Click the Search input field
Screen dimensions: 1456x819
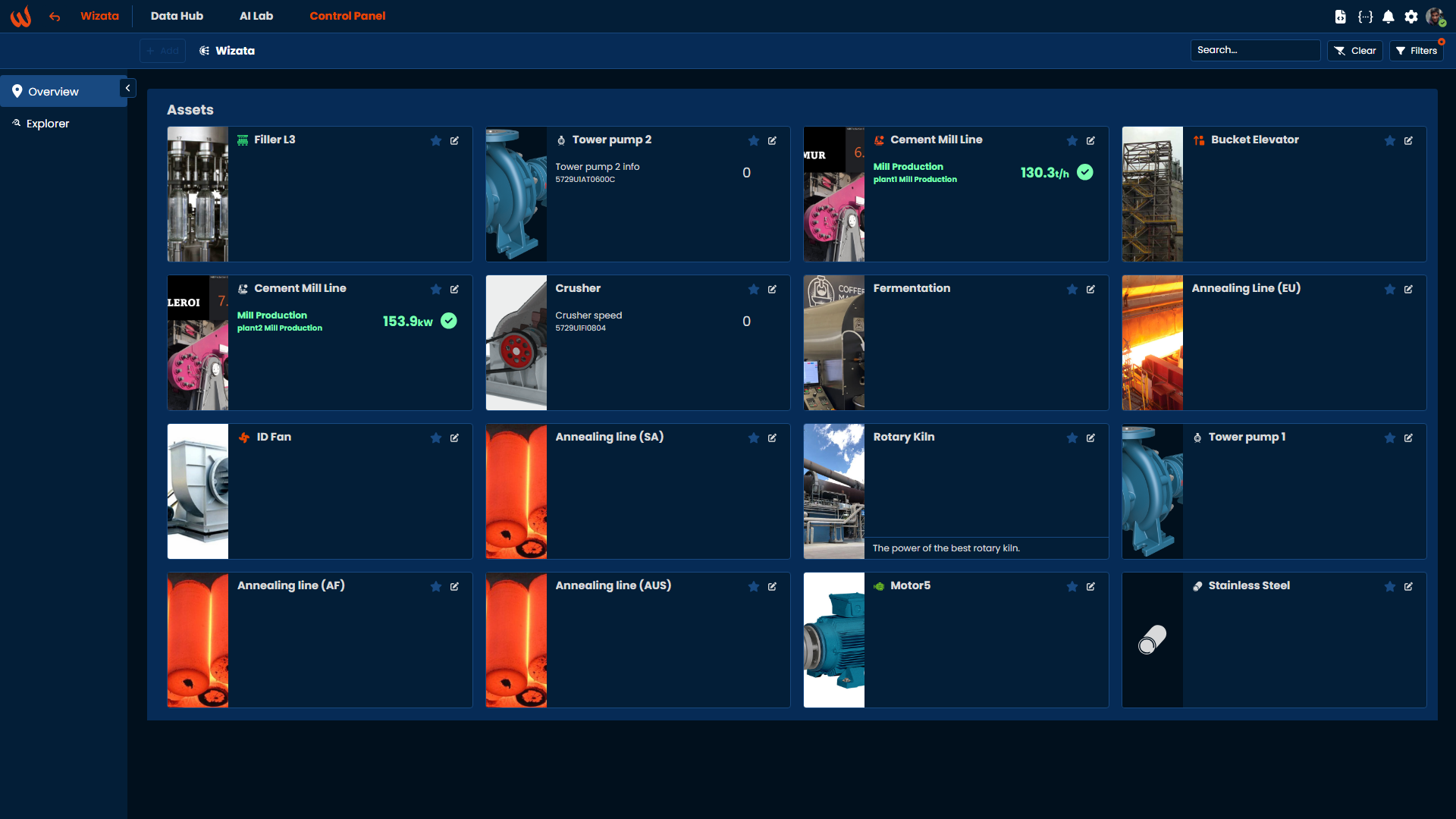click(x=1255, y=50)
